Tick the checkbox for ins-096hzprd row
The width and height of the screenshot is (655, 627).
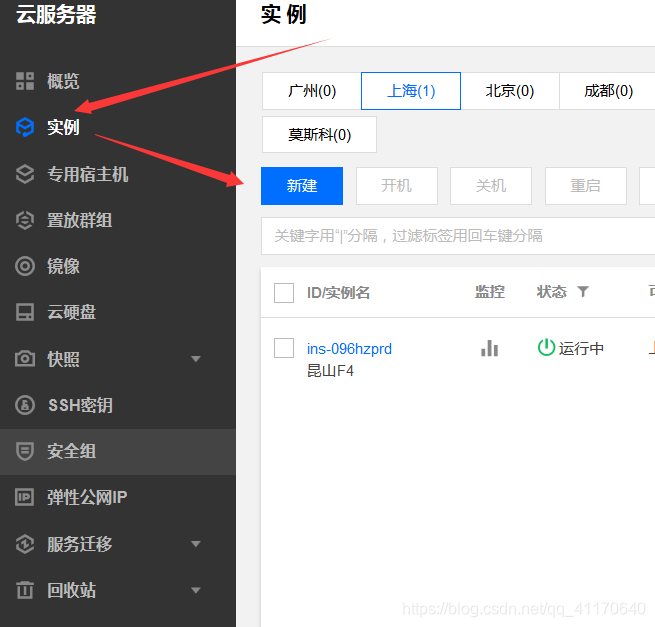[284, 348]
